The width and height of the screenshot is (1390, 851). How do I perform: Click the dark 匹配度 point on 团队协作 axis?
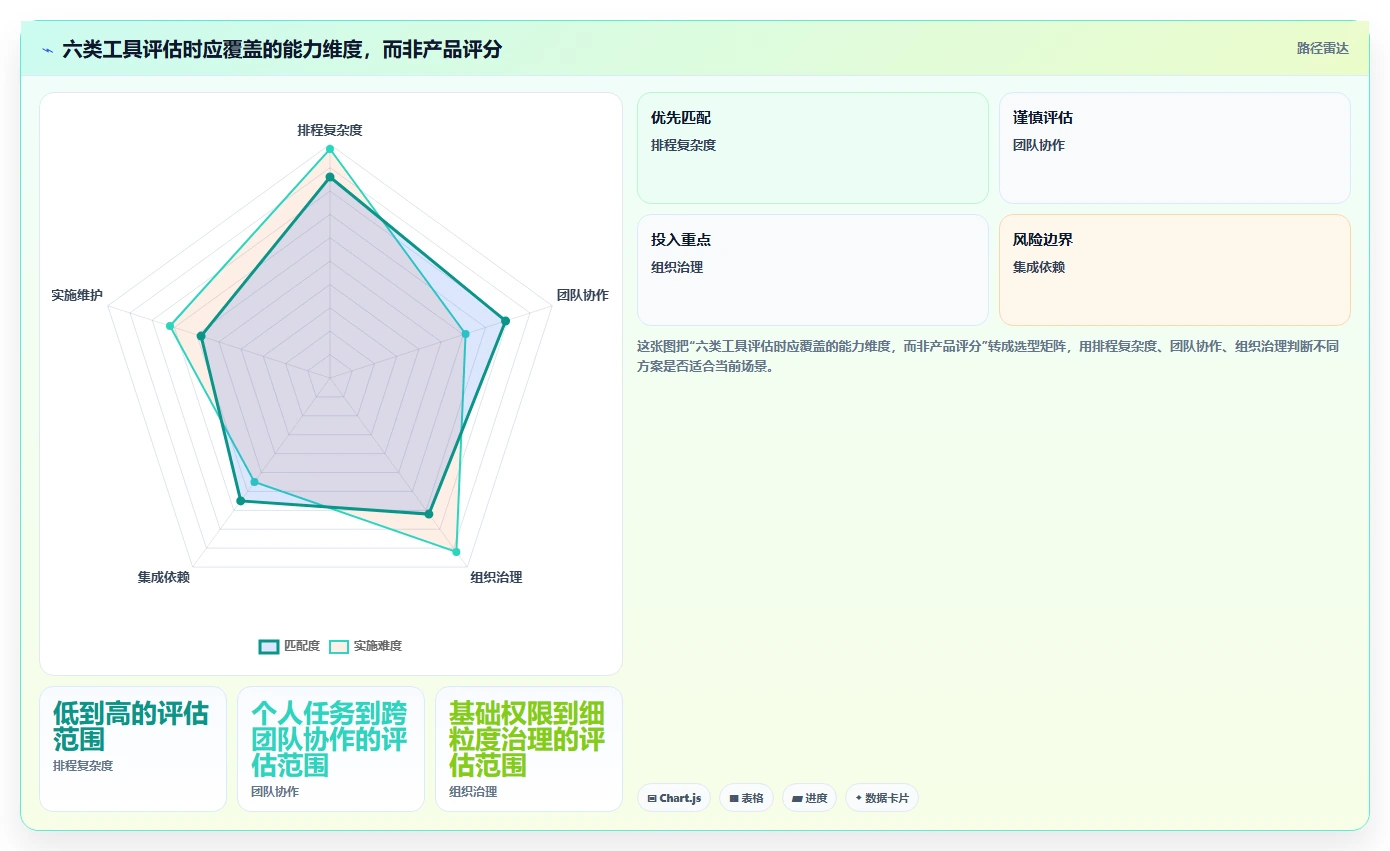(505, 321)
